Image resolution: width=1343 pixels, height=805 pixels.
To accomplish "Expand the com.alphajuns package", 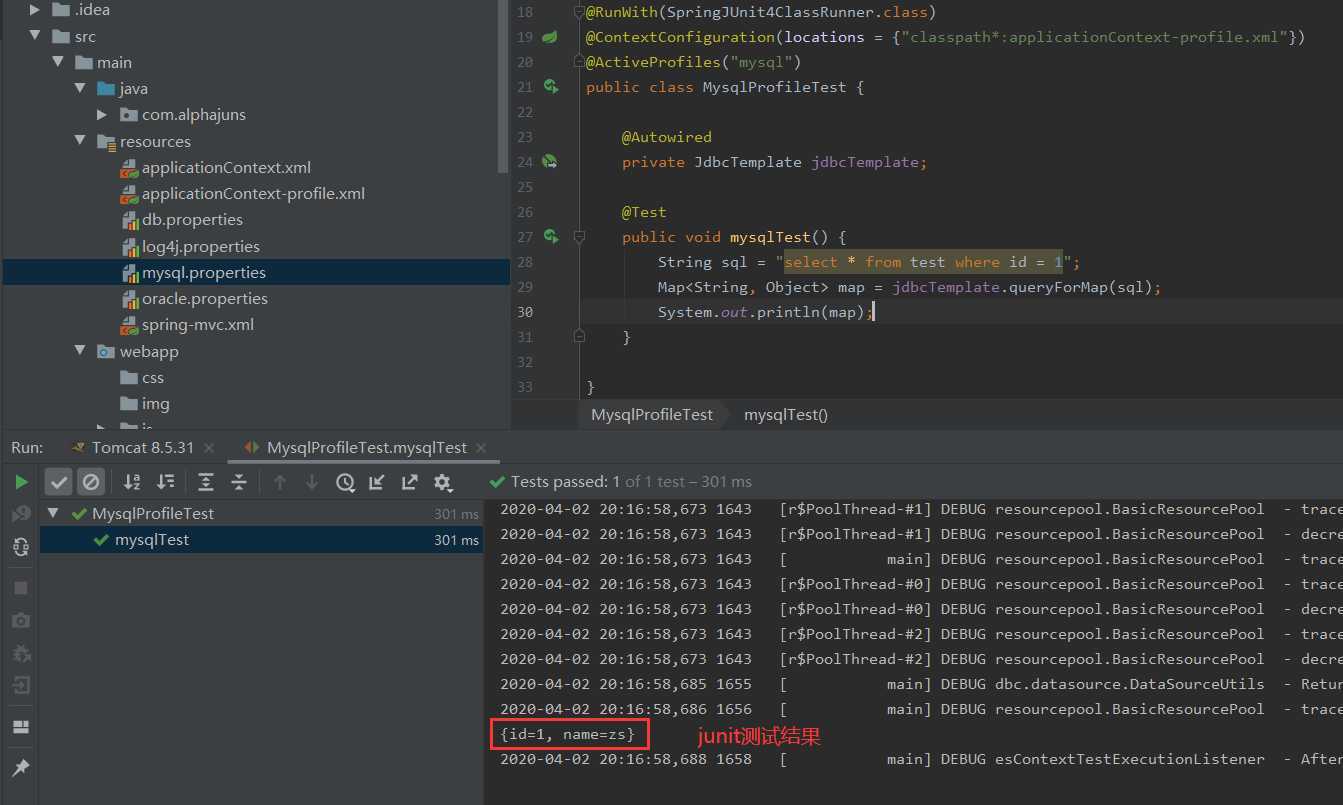I will click(102, 115).
